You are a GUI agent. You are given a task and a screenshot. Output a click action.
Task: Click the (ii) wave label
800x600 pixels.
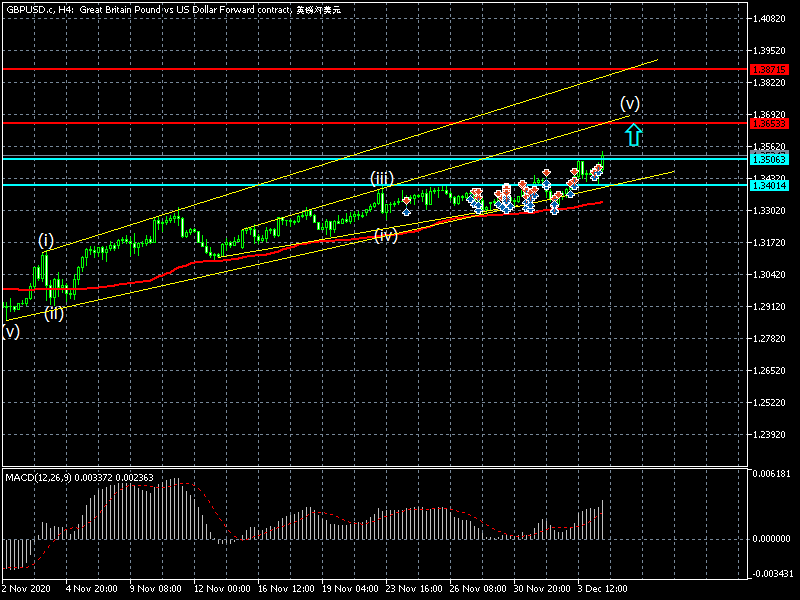[x=54, y=313]
